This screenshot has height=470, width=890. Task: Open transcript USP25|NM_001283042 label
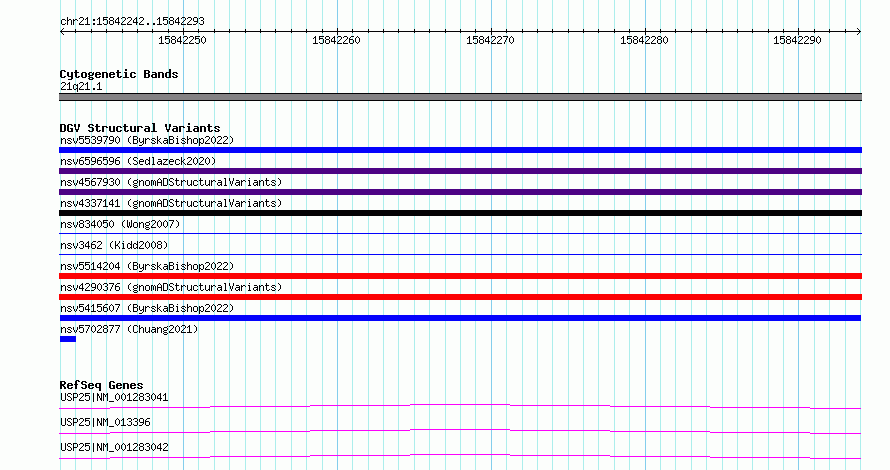tap(114, 447)
